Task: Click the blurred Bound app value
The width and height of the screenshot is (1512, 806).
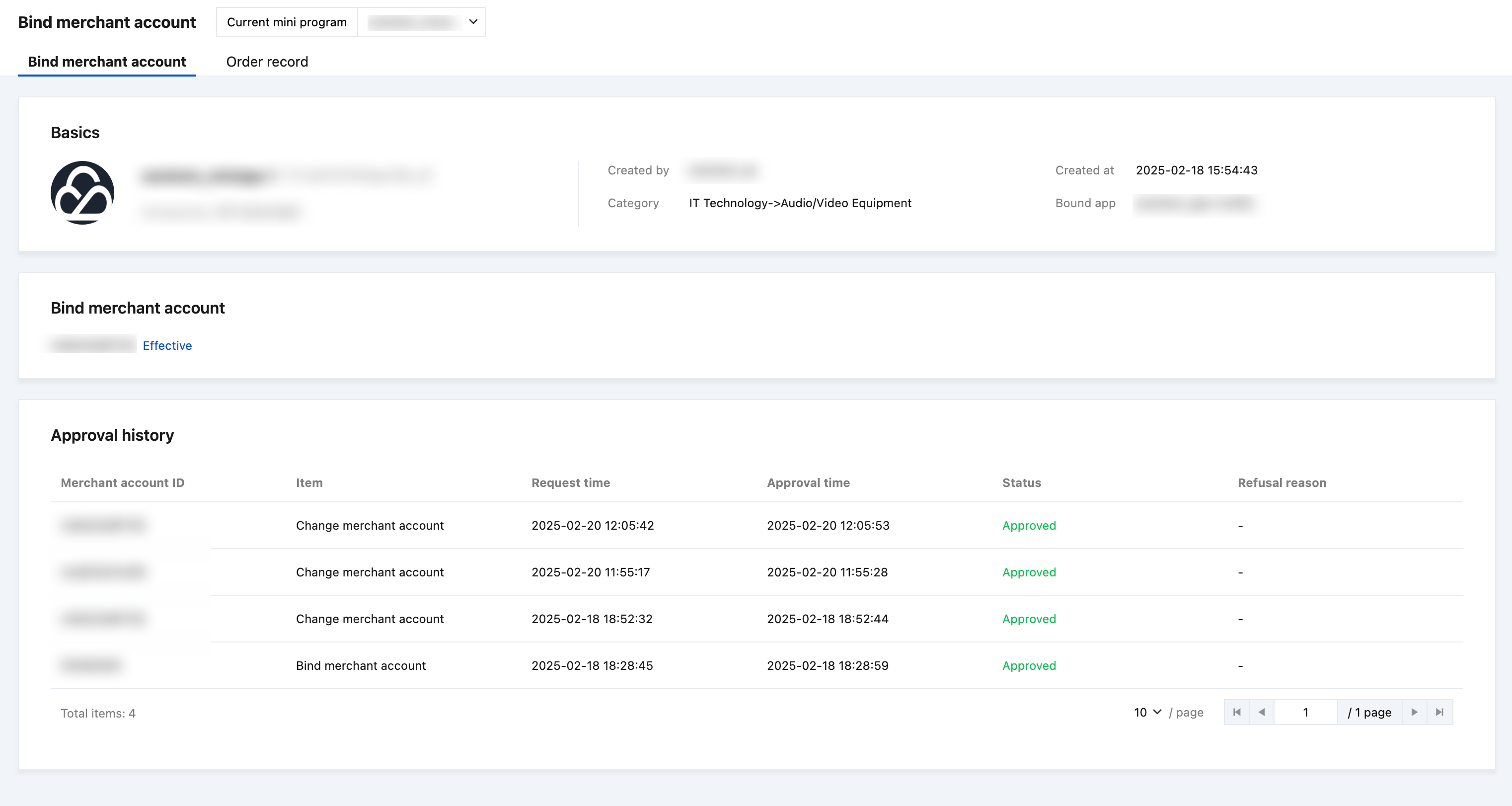Action: (x=1195, y=204)
